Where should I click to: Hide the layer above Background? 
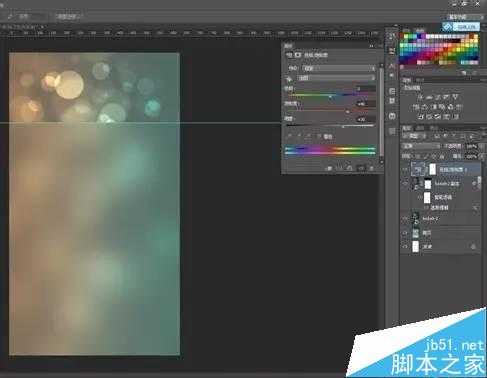pyautogui.click(x=405, y=233)
